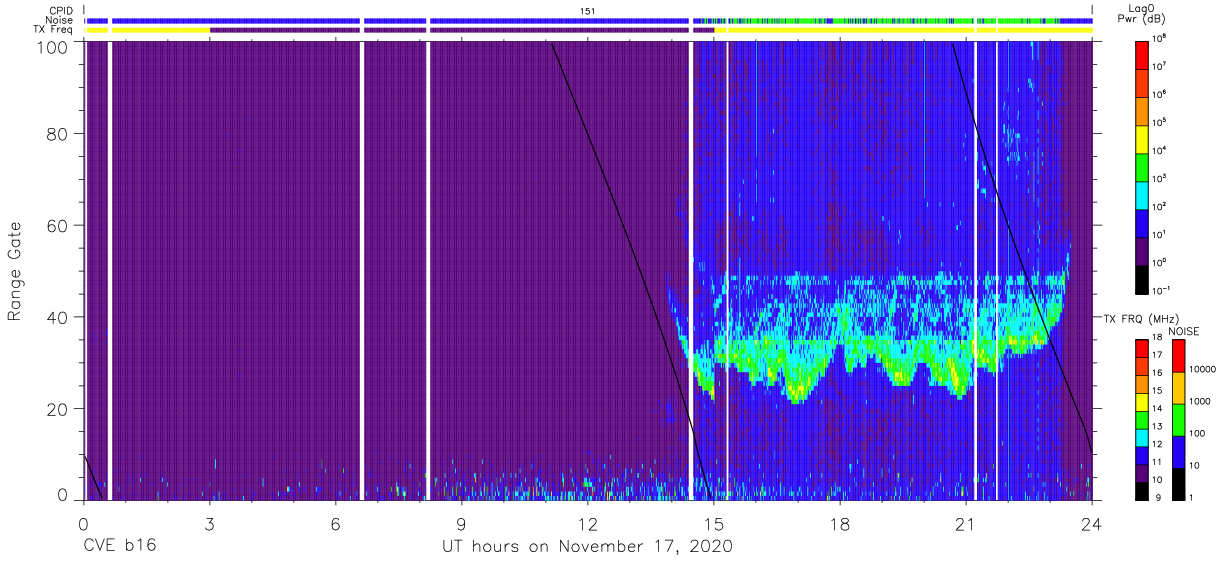This screenshot has width=1228, height=567.
Task: Click the y-axis tick label '40'
Action: click(56, 317)
